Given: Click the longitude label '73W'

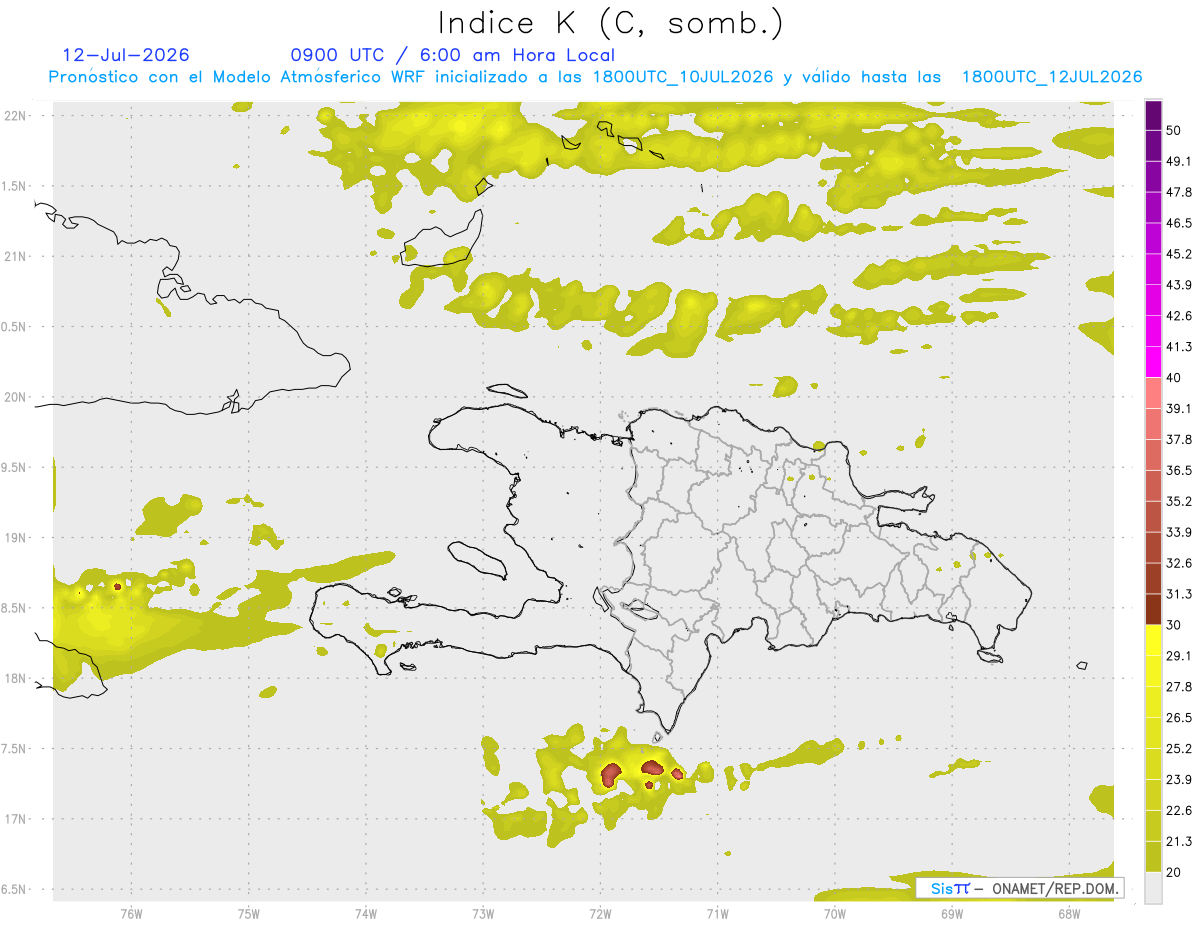Looking at the screenshot, I should pyautogui.click(x=483, y=913).
